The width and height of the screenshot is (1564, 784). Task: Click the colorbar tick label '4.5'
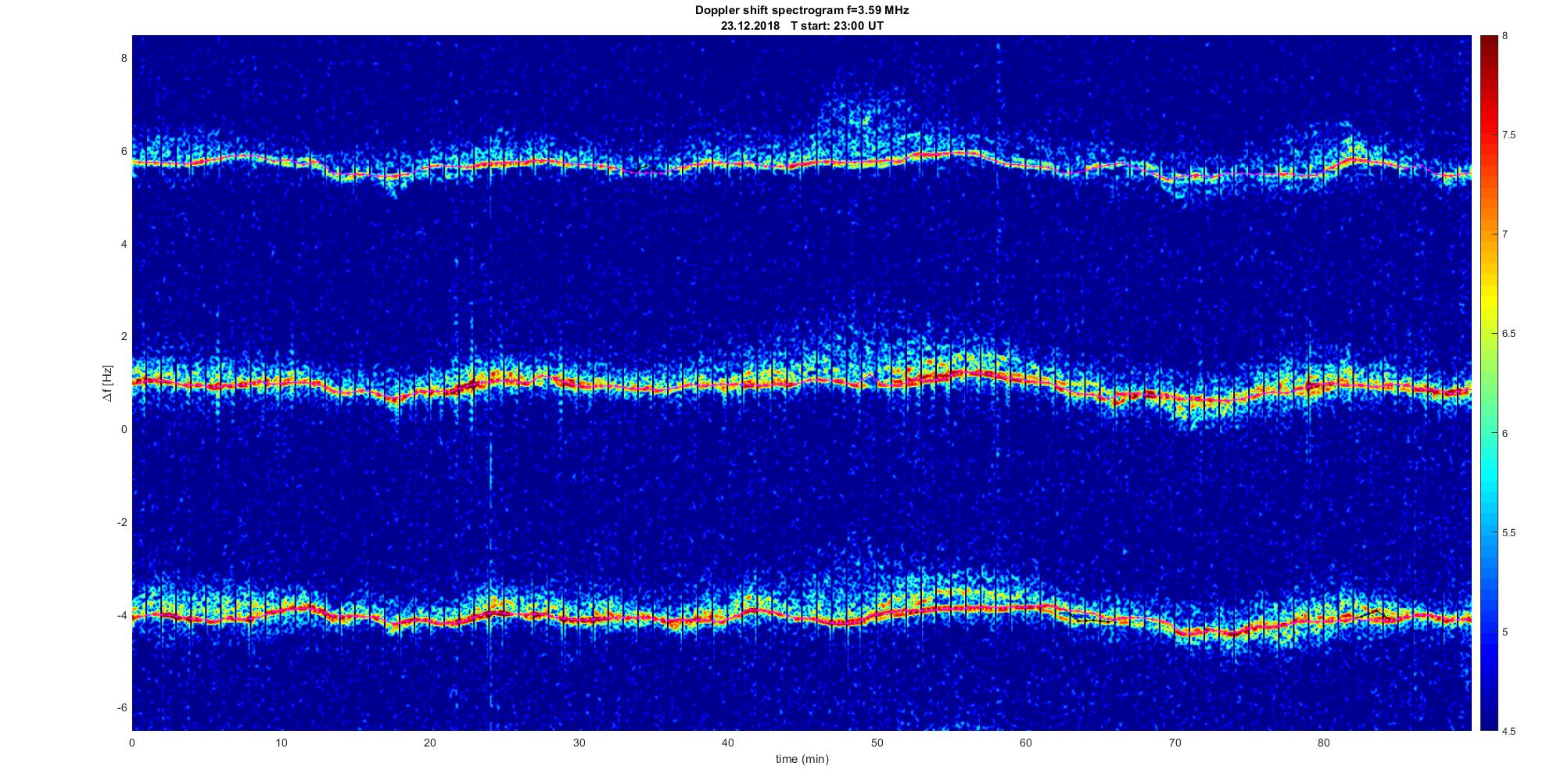(x=1509, y=731)
